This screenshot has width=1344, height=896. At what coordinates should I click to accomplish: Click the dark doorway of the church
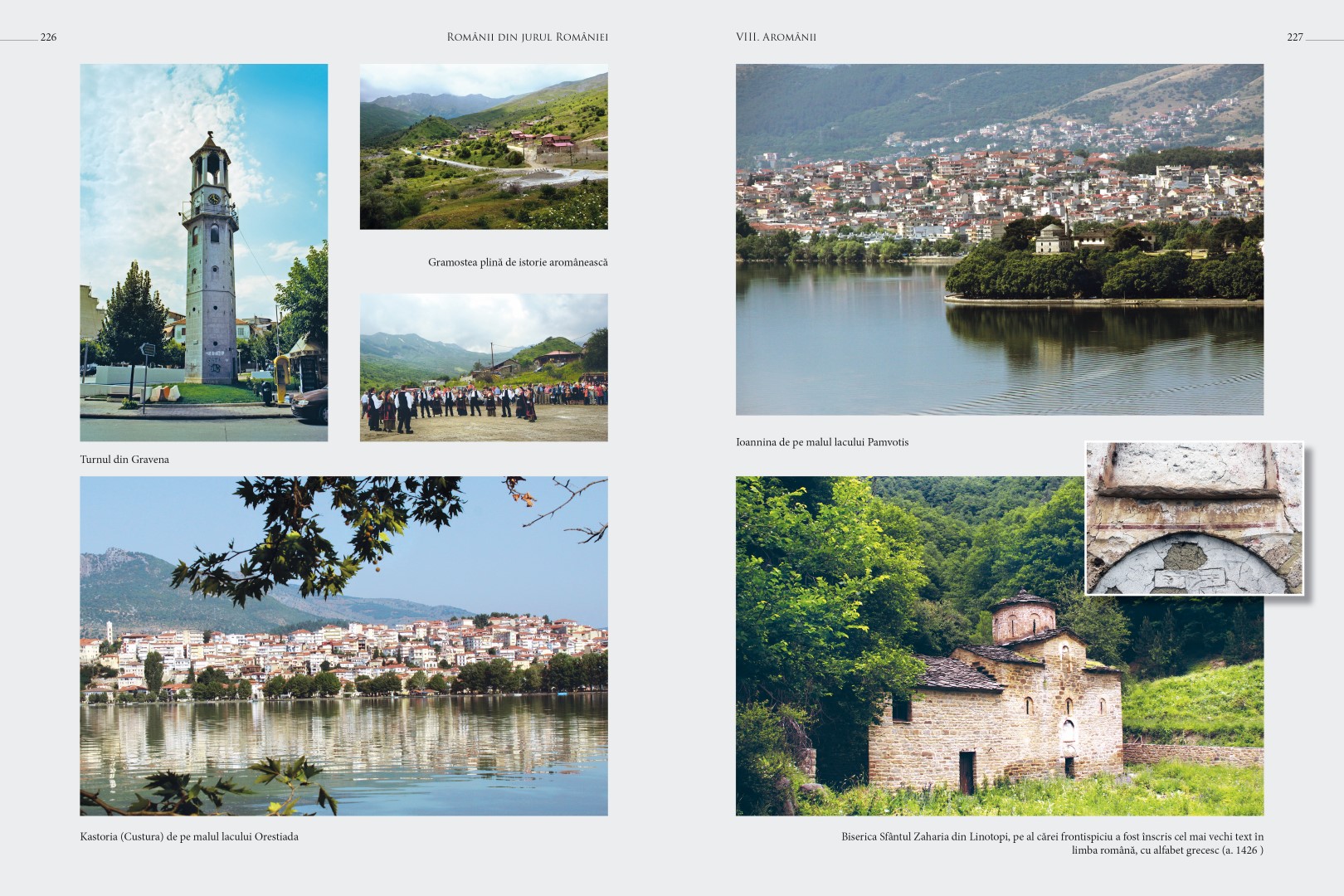pyautogui.click(x=967, y=772)
